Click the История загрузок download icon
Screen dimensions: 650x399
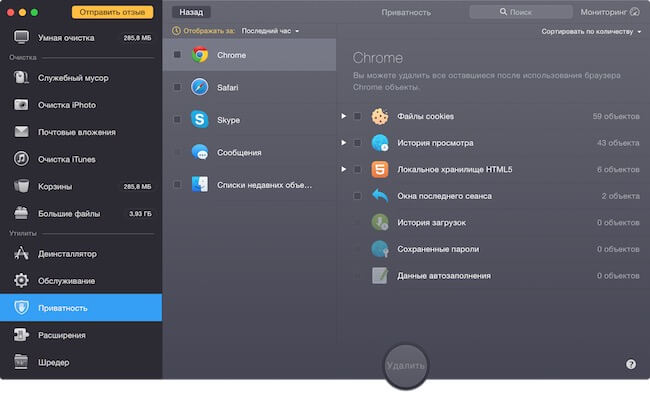(x=380, y=222)
